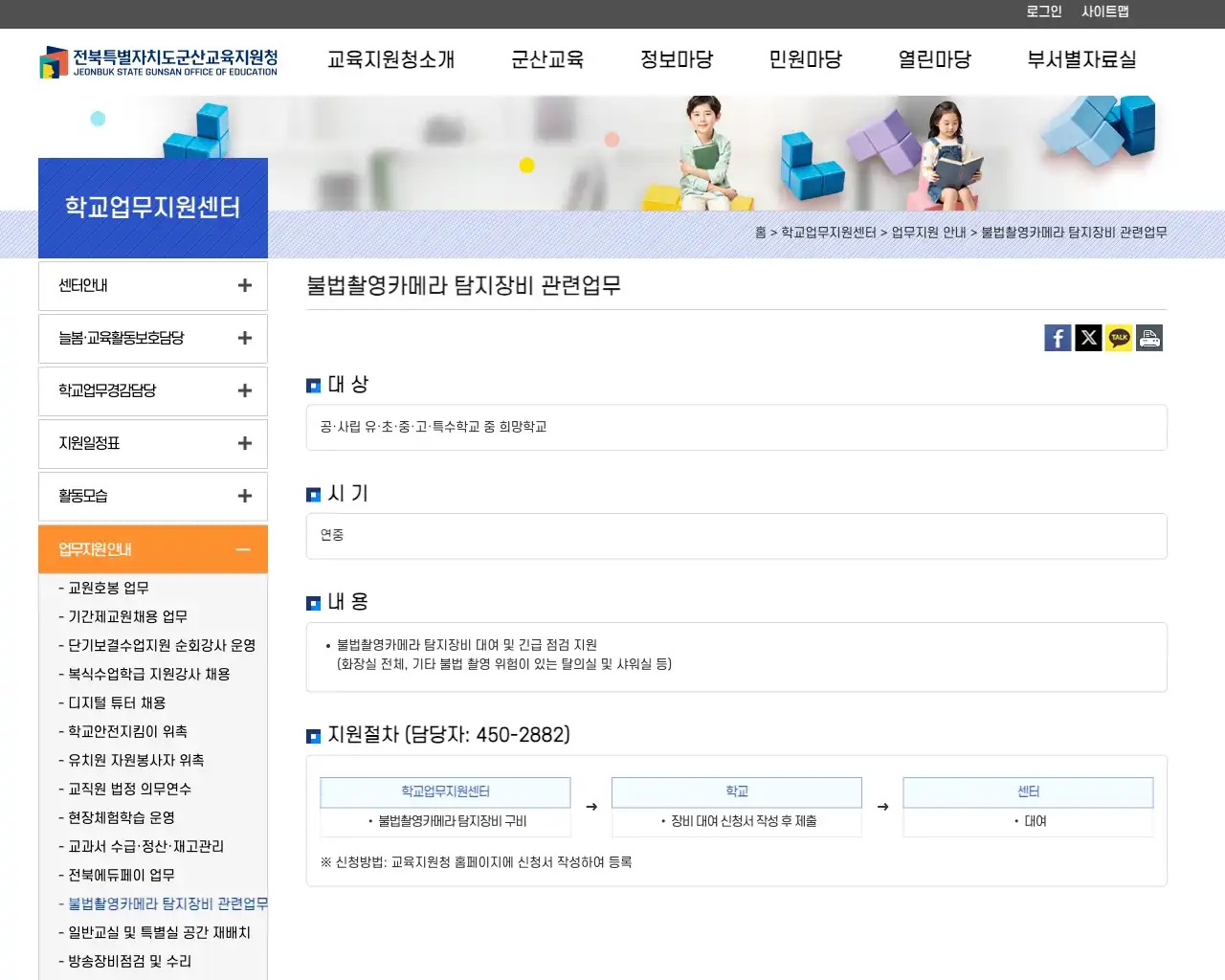Open the 부서별자료실 main menu
Screen dimensions: 1225x980
(x=1081, y=59)
